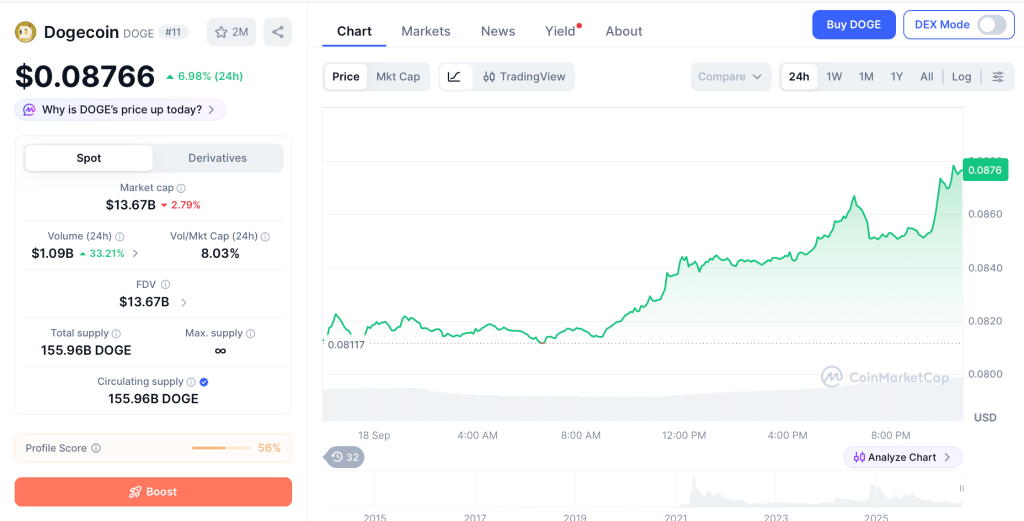Select the line chart icon
This screenshot has height=521, width=1024.
pos(455,76)
